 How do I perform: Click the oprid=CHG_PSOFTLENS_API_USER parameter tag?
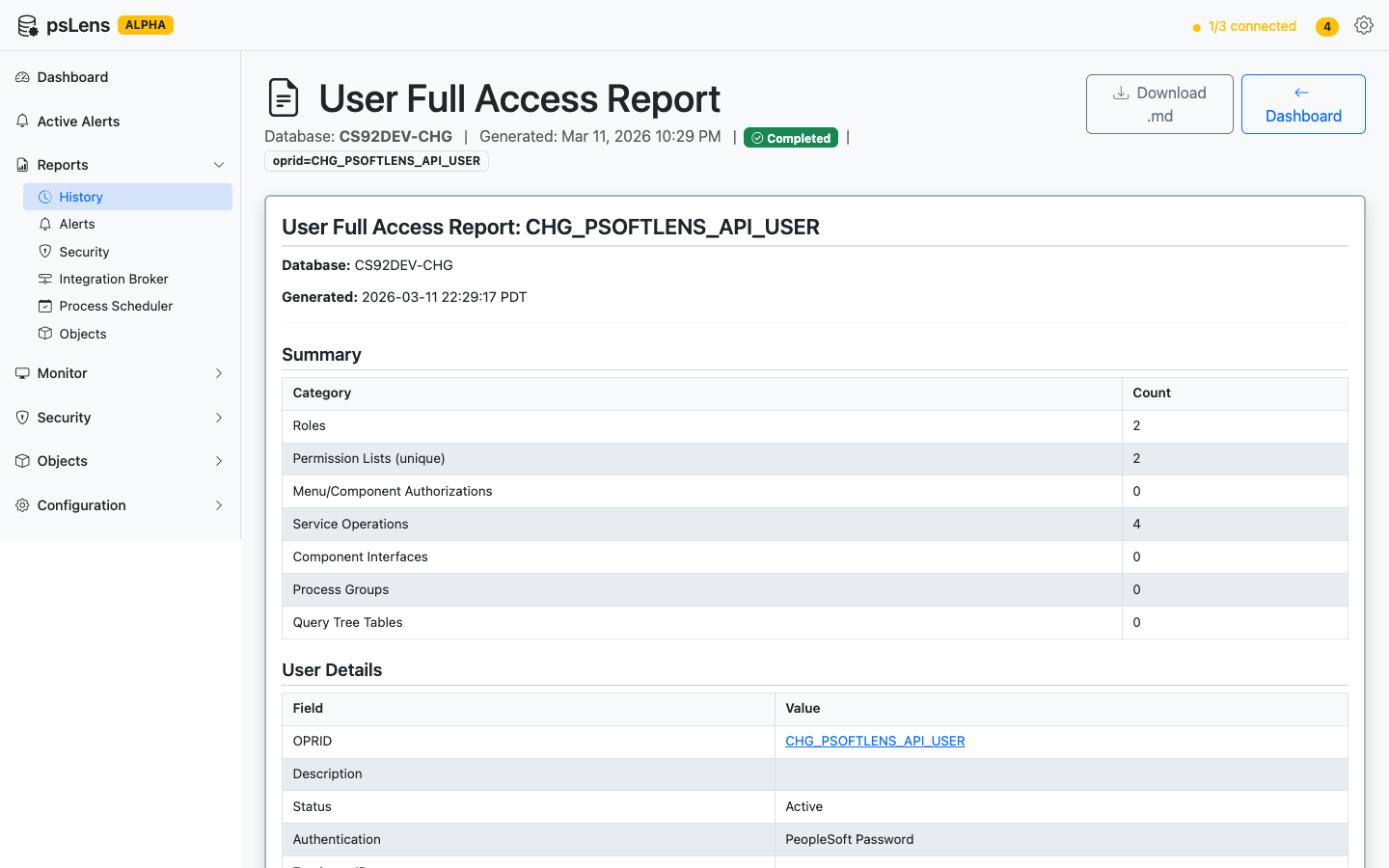[376, 161]
